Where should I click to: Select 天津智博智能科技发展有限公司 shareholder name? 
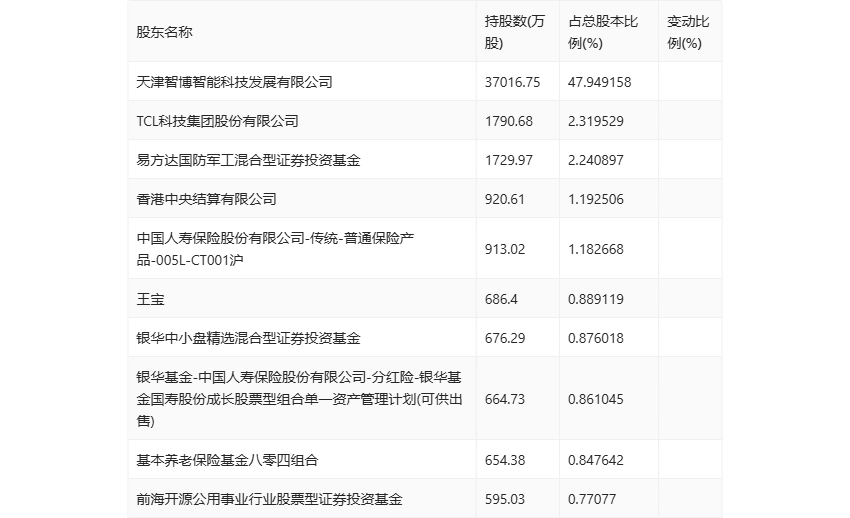[x=234, y=82]
